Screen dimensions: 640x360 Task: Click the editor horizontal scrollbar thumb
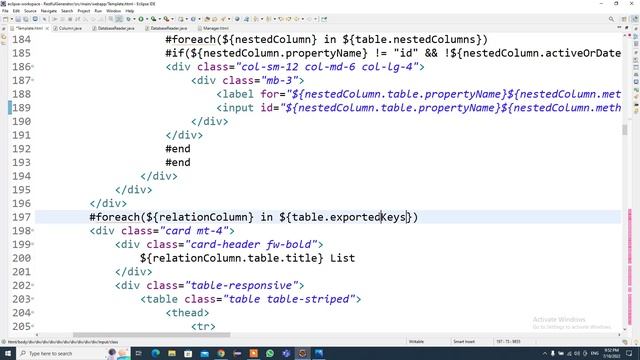(151, 335)
